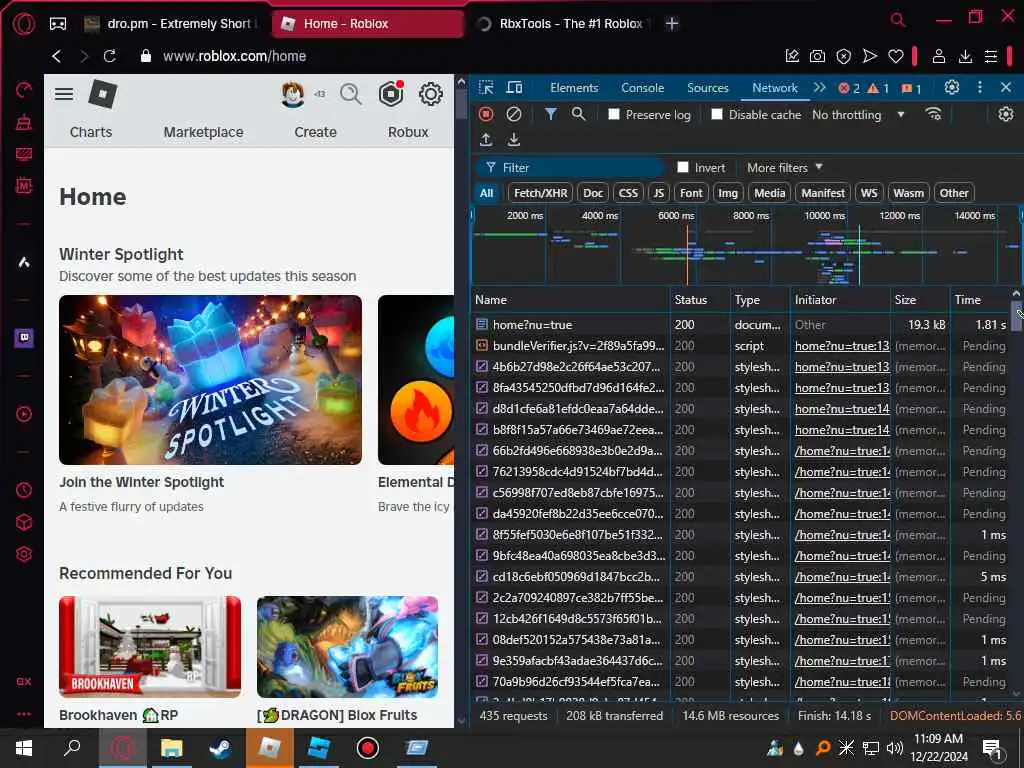Go to Marketplace
1024x768 pixels.
(203, 132)
